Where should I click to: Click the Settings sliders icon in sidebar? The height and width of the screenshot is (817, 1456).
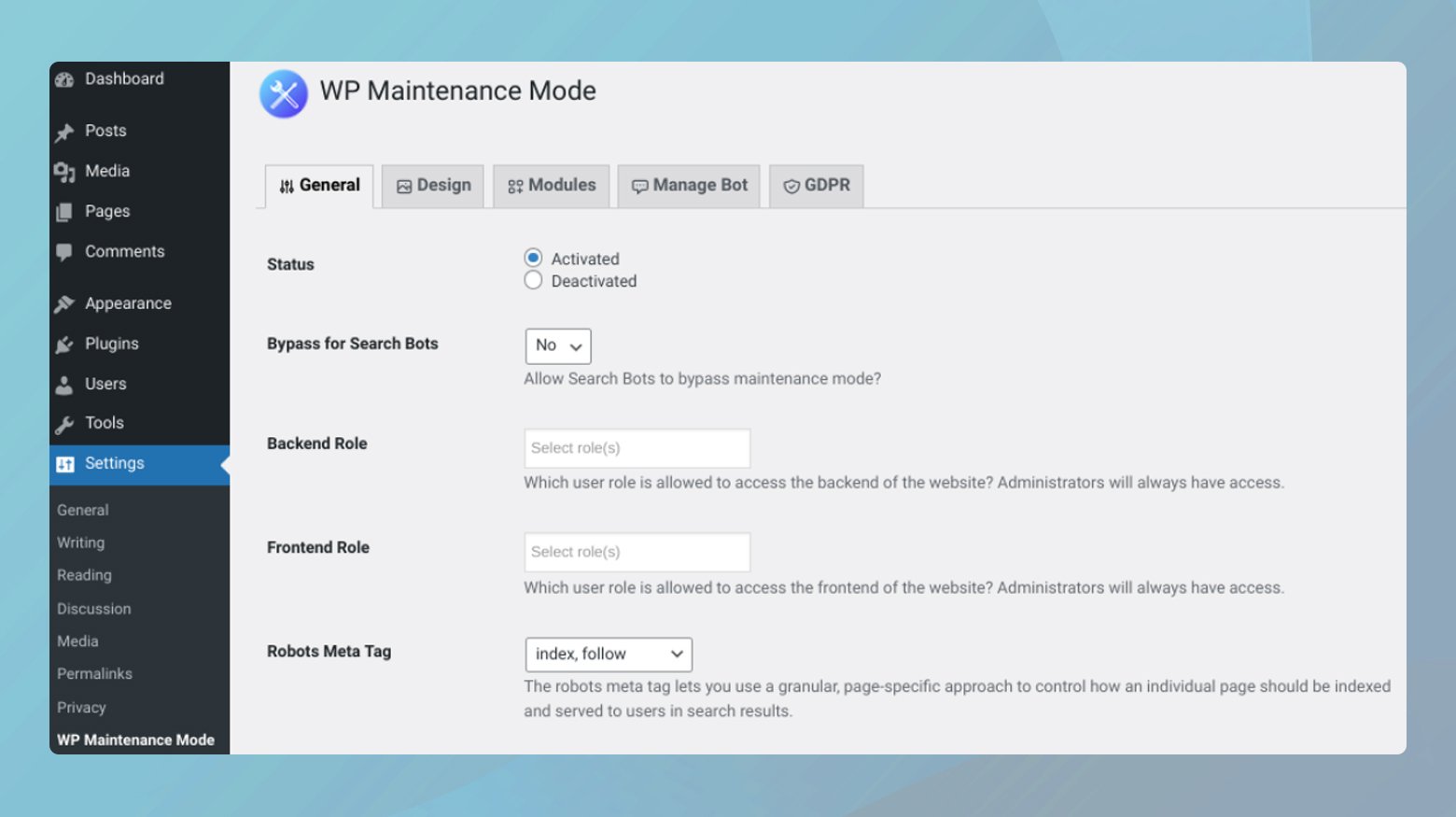point(65,464)
